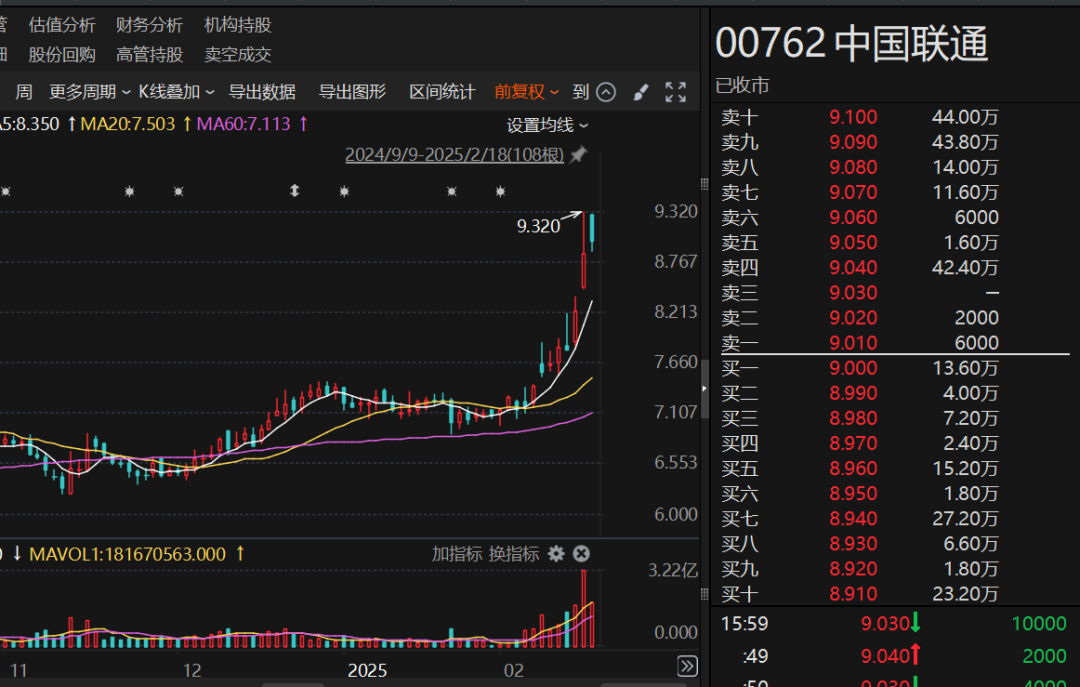Collapse right panel with side arrow handle
Screen dimensions: 1080x687
click(x=704, y=389)
